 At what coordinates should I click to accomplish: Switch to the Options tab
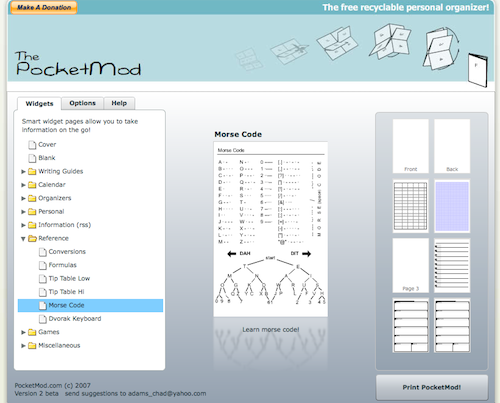pyautogui.click(x=82, y=103)
